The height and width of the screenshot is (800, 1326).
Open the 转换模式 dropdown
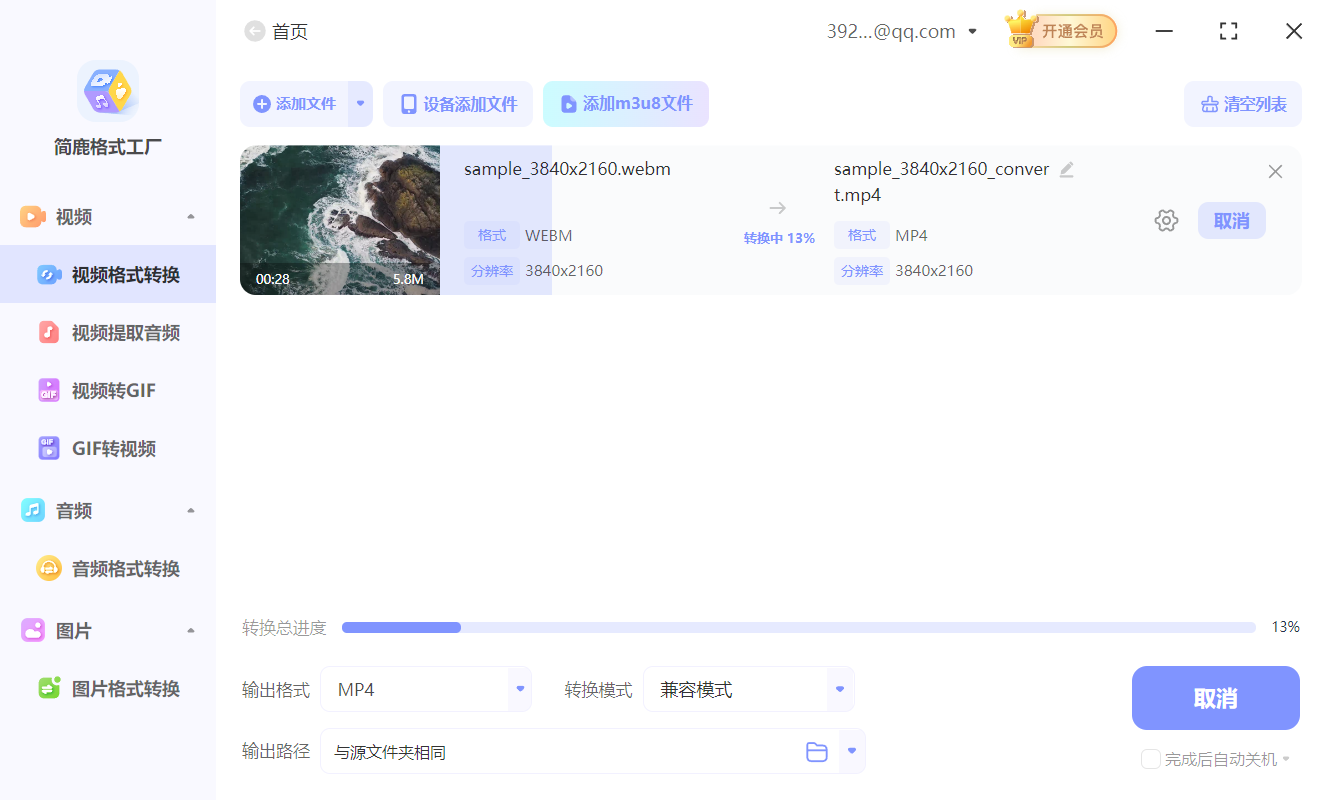click(748, 689)
